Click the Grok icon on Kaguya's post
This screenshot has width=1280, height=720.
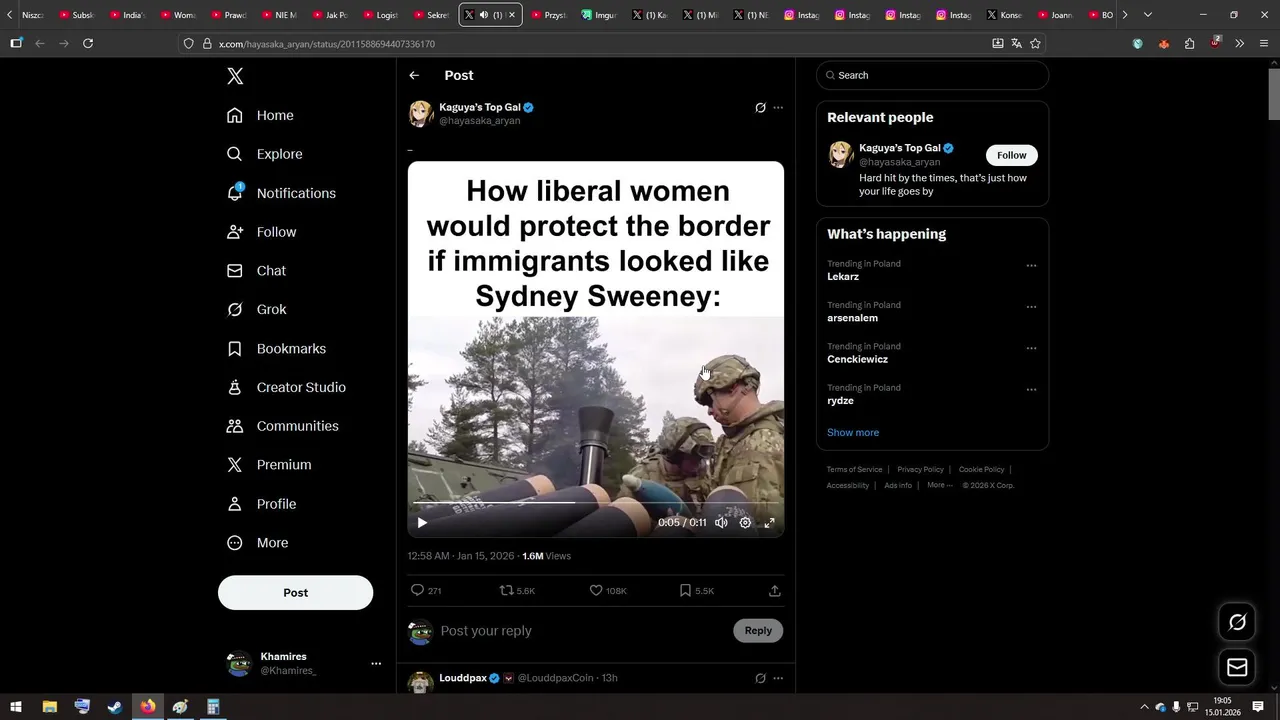760,108
